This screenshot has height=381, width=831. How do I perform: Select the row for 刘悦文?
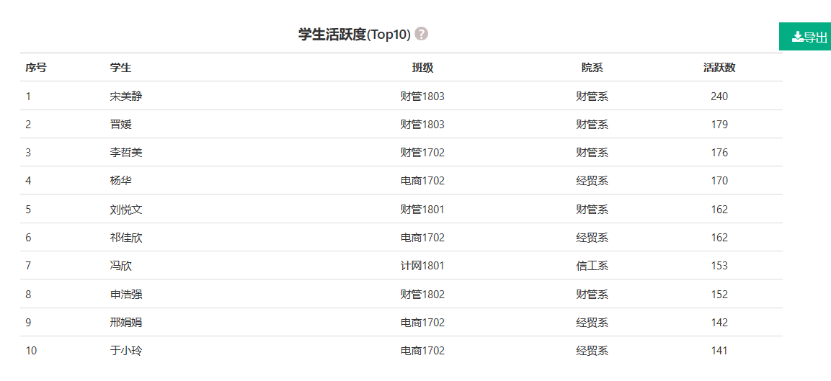[401, 209]
